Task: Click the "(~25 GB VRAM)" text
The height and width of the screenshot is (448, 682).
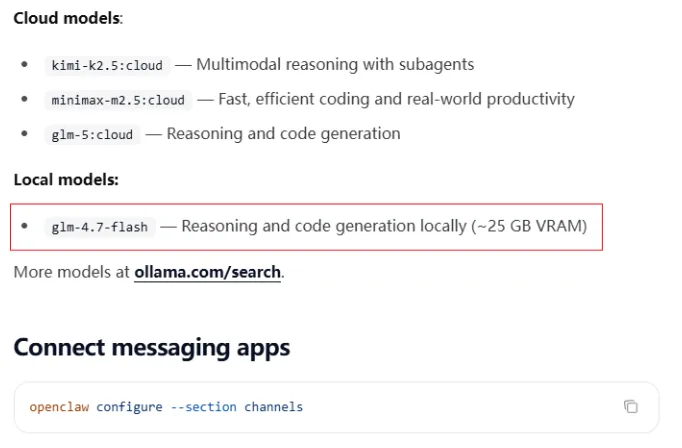Action: (x=529, y=226)
